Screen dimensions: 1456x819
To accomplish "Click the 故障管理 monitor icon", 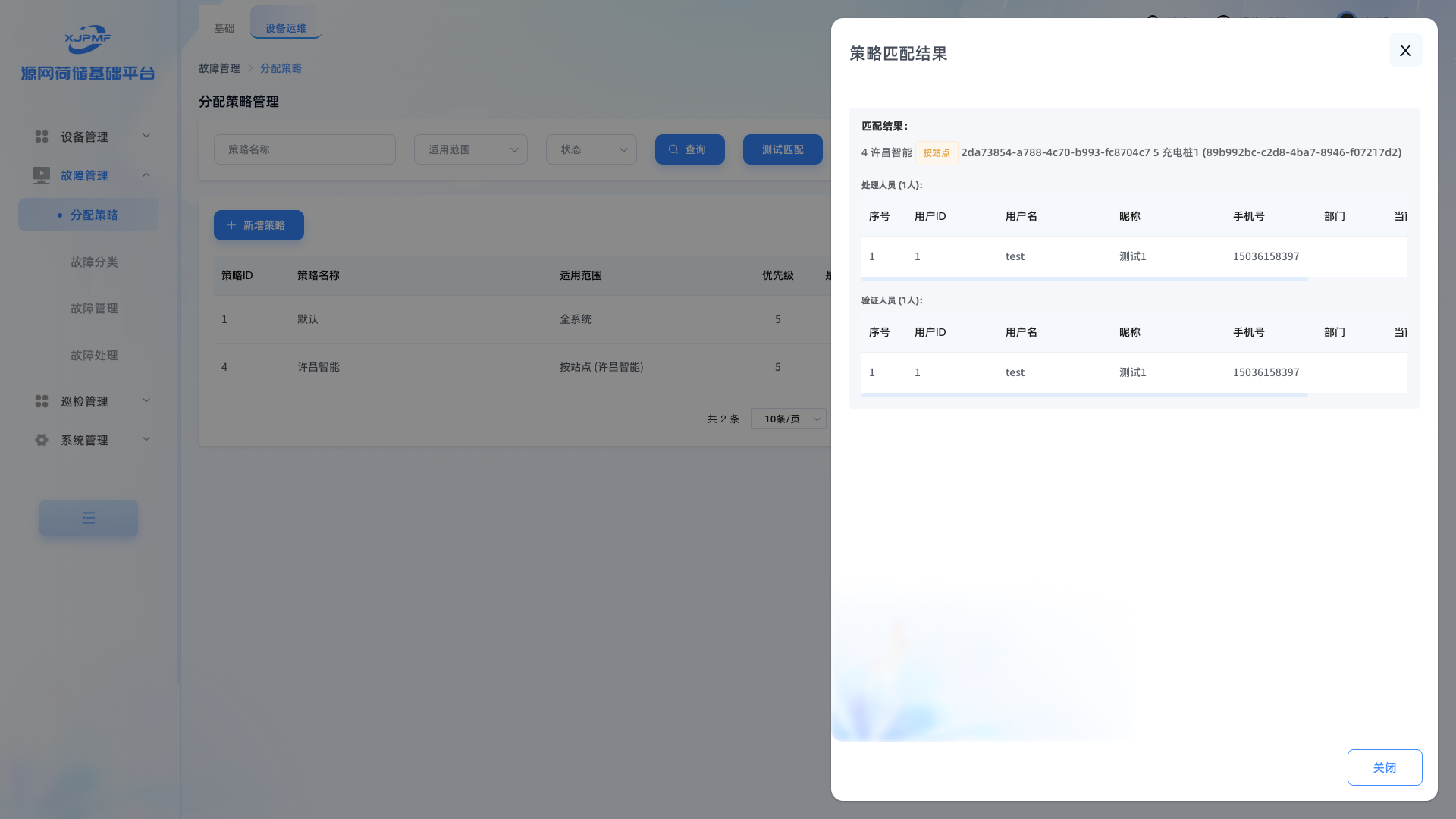I will click(x=42, y=175).
